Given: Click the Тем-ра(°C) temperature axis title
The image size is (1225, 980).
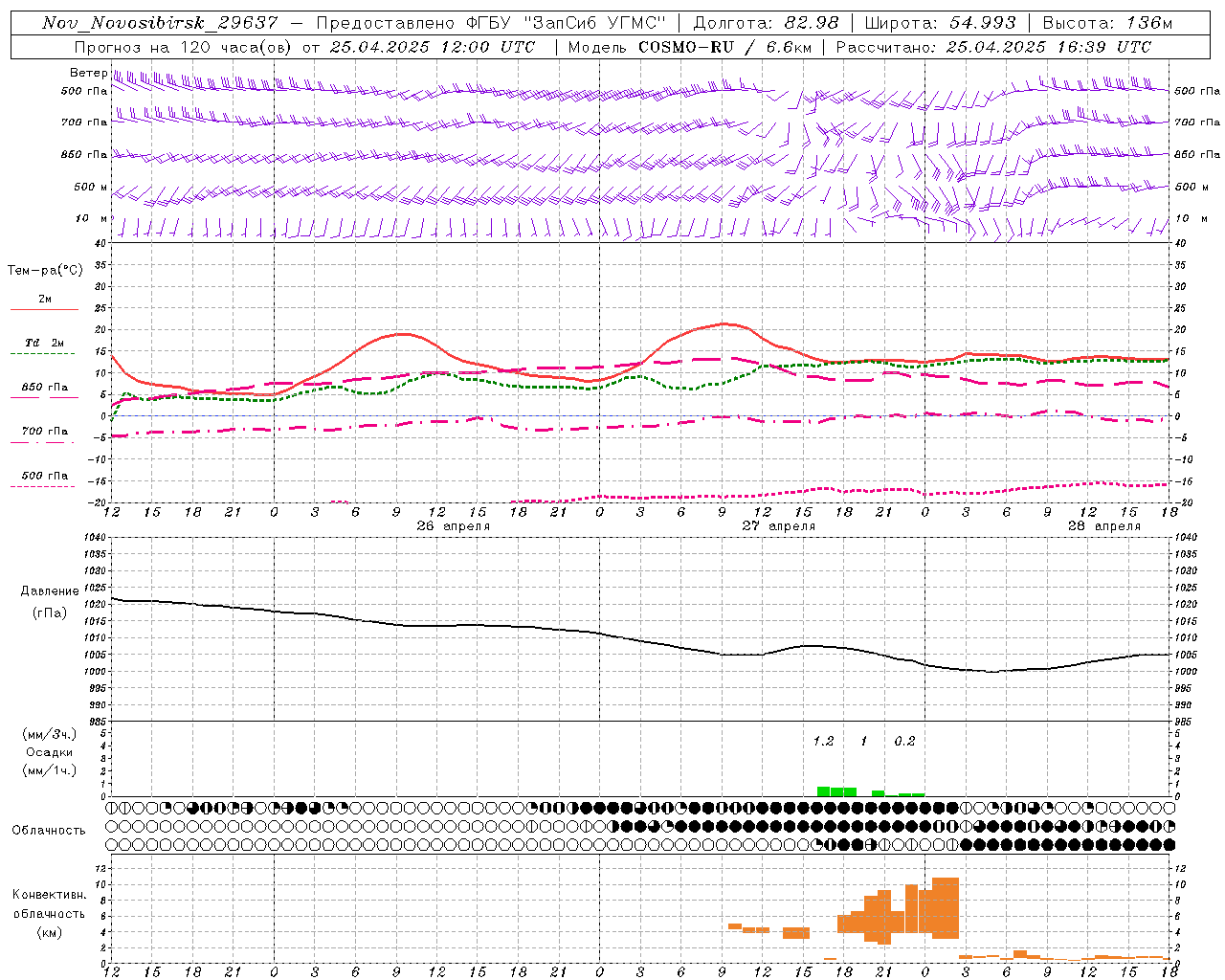Looking at the screenshot, I should coord(45,271).
